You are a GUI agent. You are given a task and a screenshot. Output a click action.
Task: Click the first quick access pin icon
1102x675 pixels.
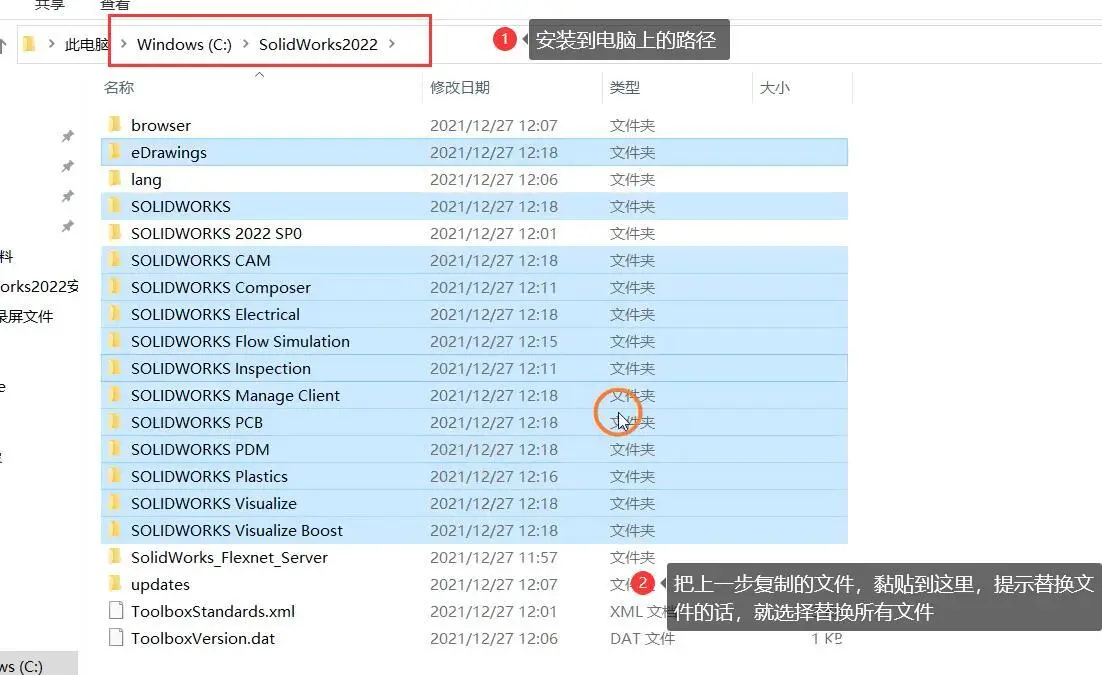click(x=67, y=136)
